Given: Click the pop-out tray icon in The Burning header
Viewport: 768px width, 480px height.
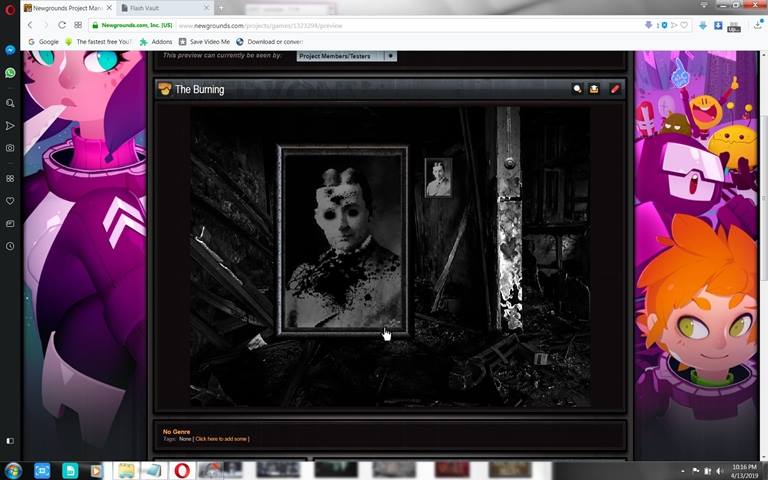Looking at the screenshot, I should 594,89.
